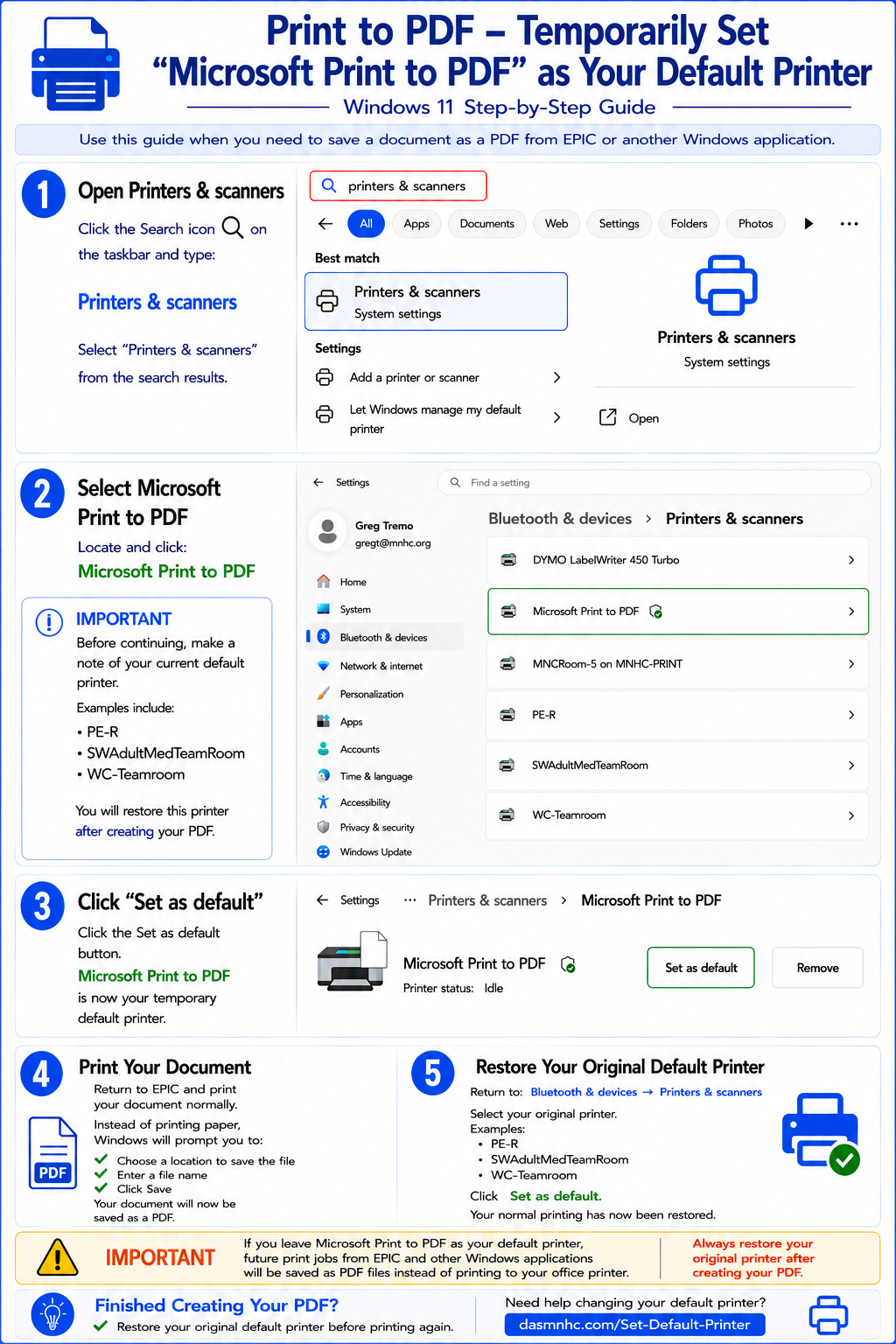Open the Microsoft Print to PDF row chevron

pos(851,612)
